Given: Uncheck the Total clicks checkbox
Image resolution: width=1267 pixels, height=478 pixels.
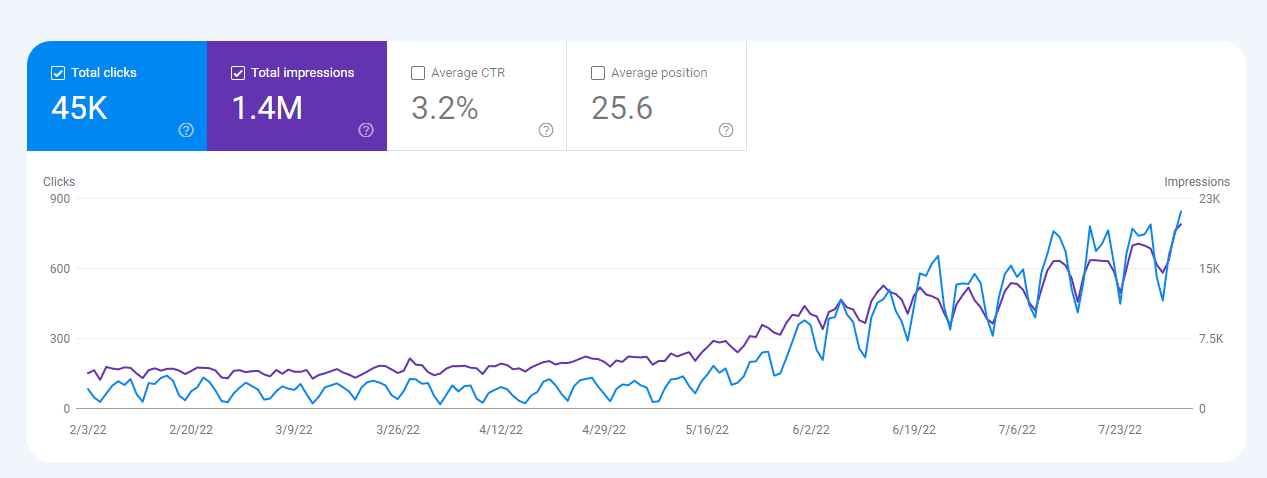Looking at the screenshot, I should tap(58, 73).
